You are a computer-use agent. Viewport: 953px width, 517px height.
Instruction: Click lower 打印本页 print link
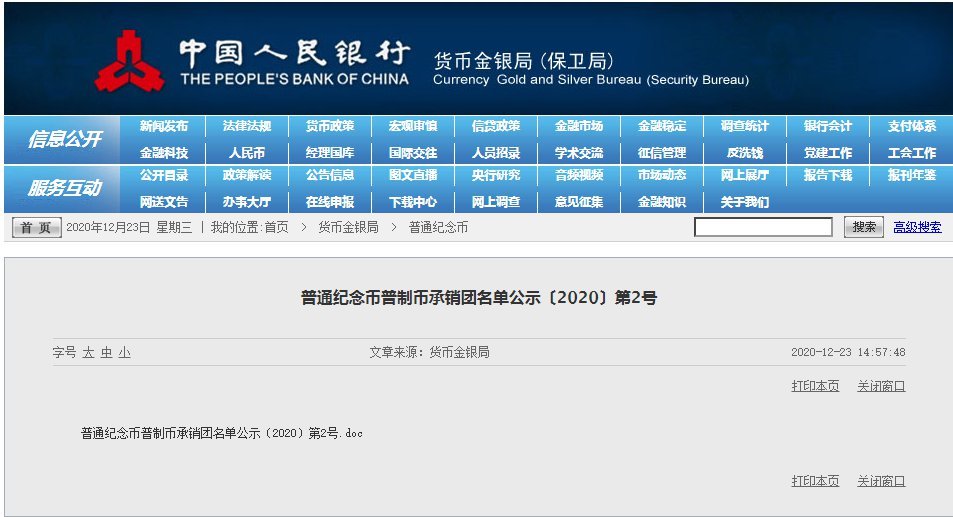coord(815,481)
